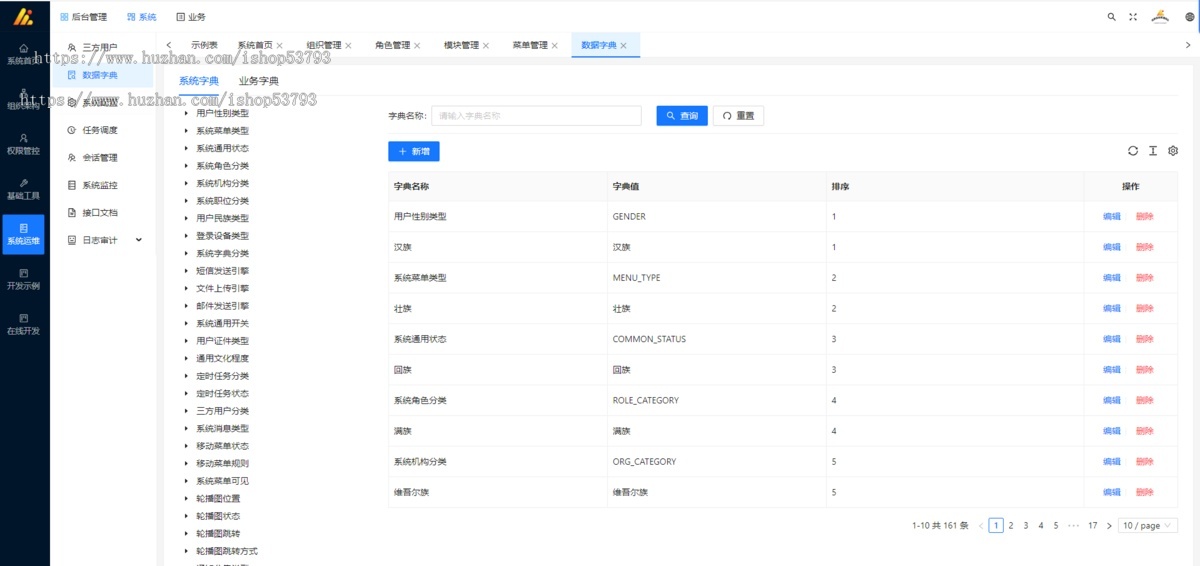The height and width of the screenshot is (566, 1200).
Task: Open table column settings gear
Action: coord(1173,151)
